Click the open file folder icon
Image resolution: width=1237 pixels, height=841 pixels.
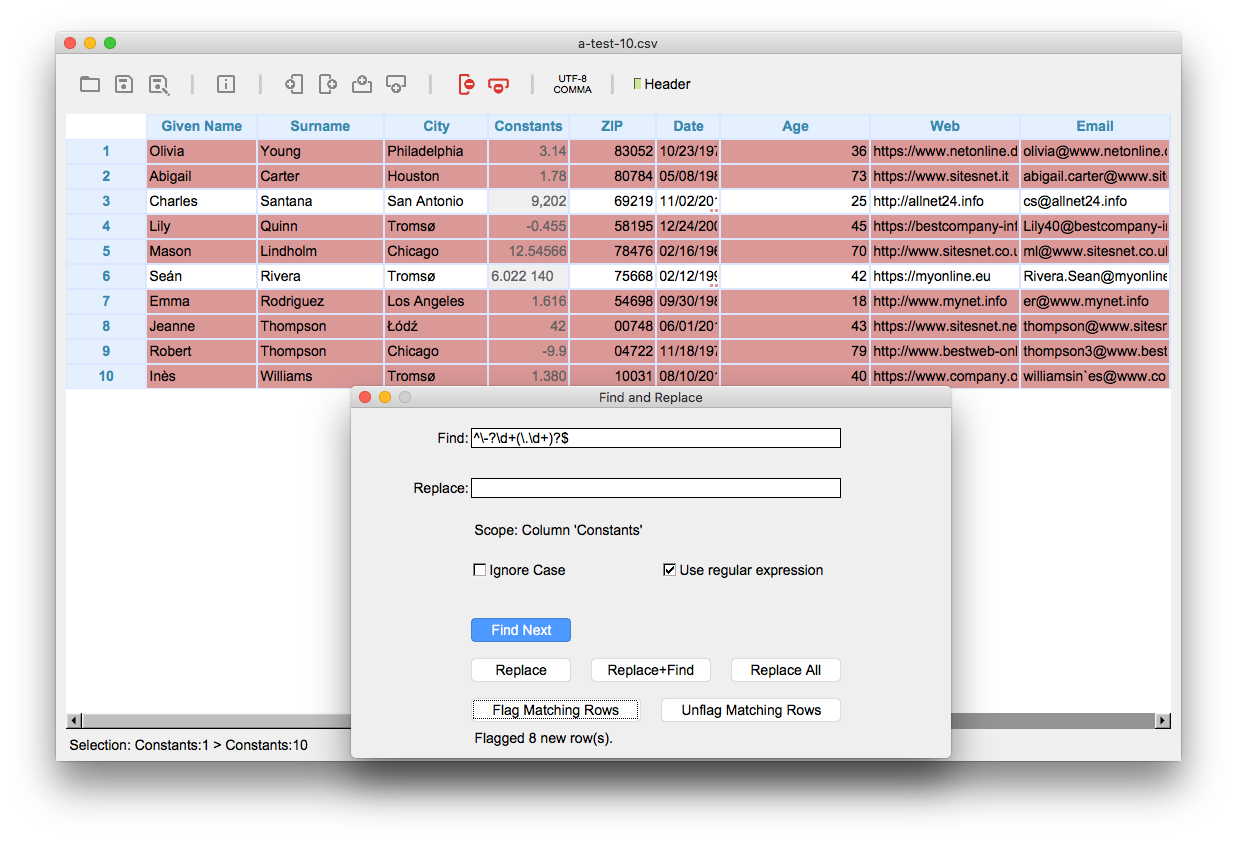click(90, 84)
